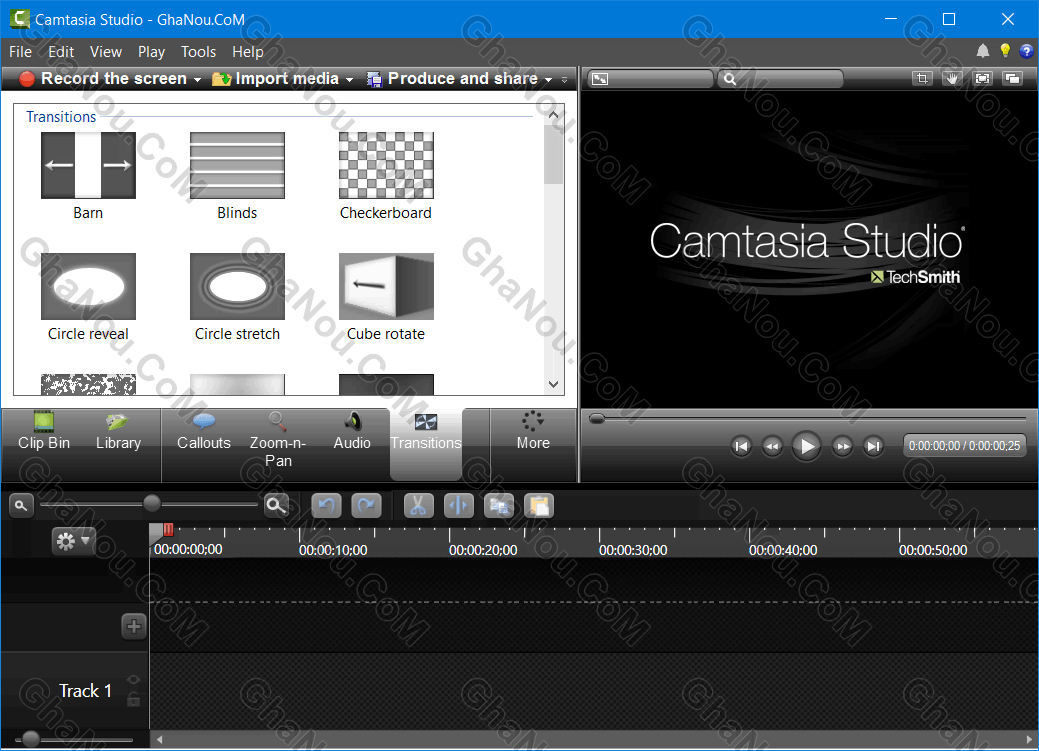This screenshot has height=751, width=1039.
Task: Zoom in the timeline
Action: [x=276, y=506]
